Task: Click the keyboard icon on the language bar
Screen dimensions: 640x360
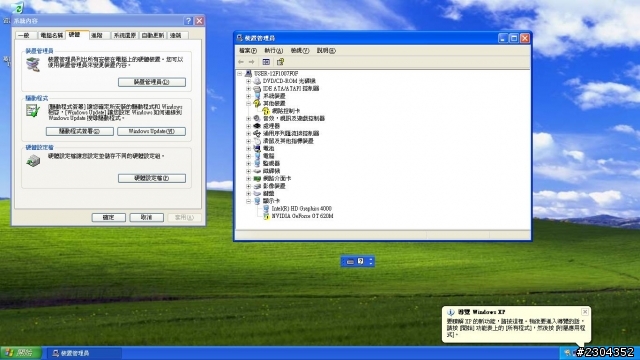Action: (350, 261)
